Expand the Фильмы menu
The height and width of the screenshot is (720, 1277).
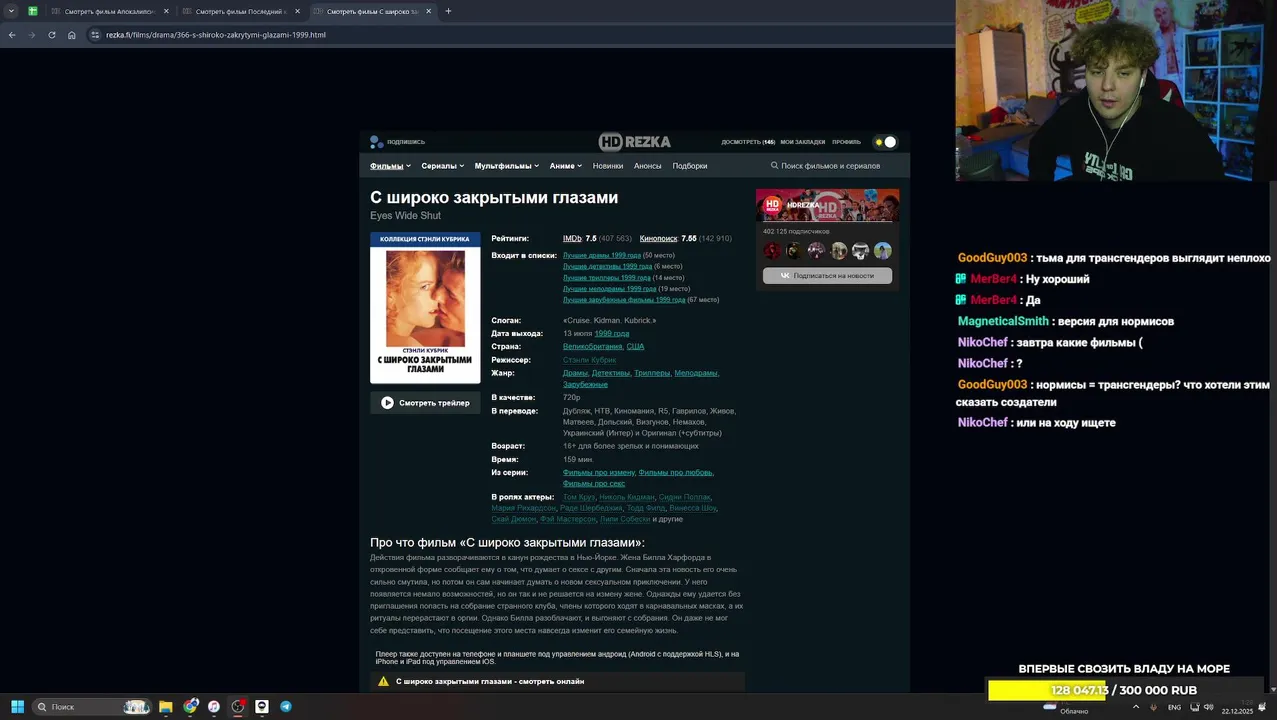pos(390,166)
